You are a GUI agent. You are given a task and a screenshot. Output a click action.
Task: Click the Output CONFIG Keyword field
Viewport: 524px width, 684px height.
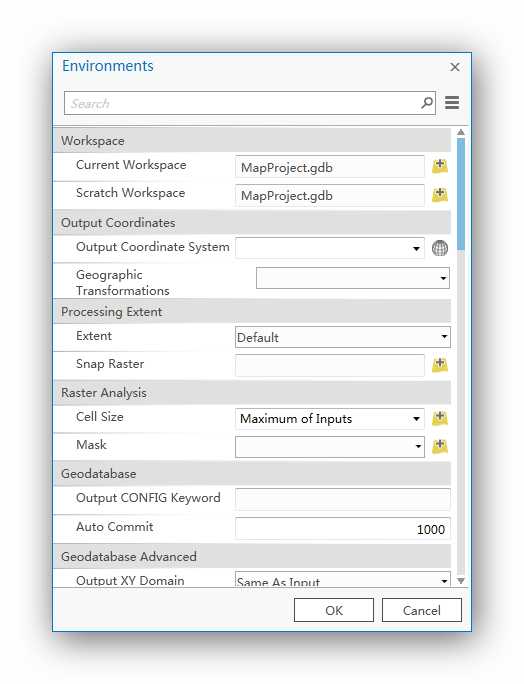342,499
